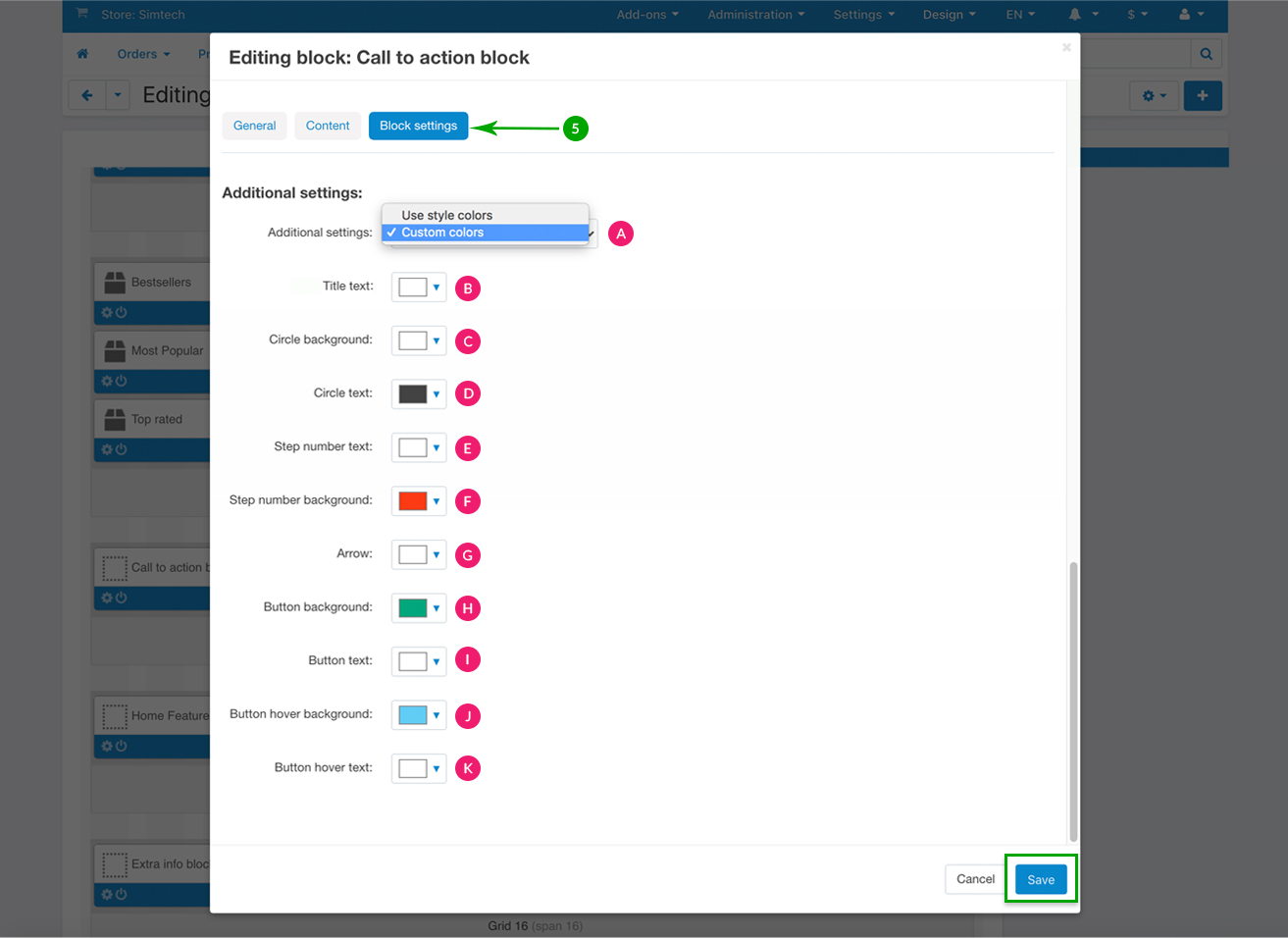1288x938 pixels.
Task: Switch to the Content tab
Action: [x=328, y=126]
